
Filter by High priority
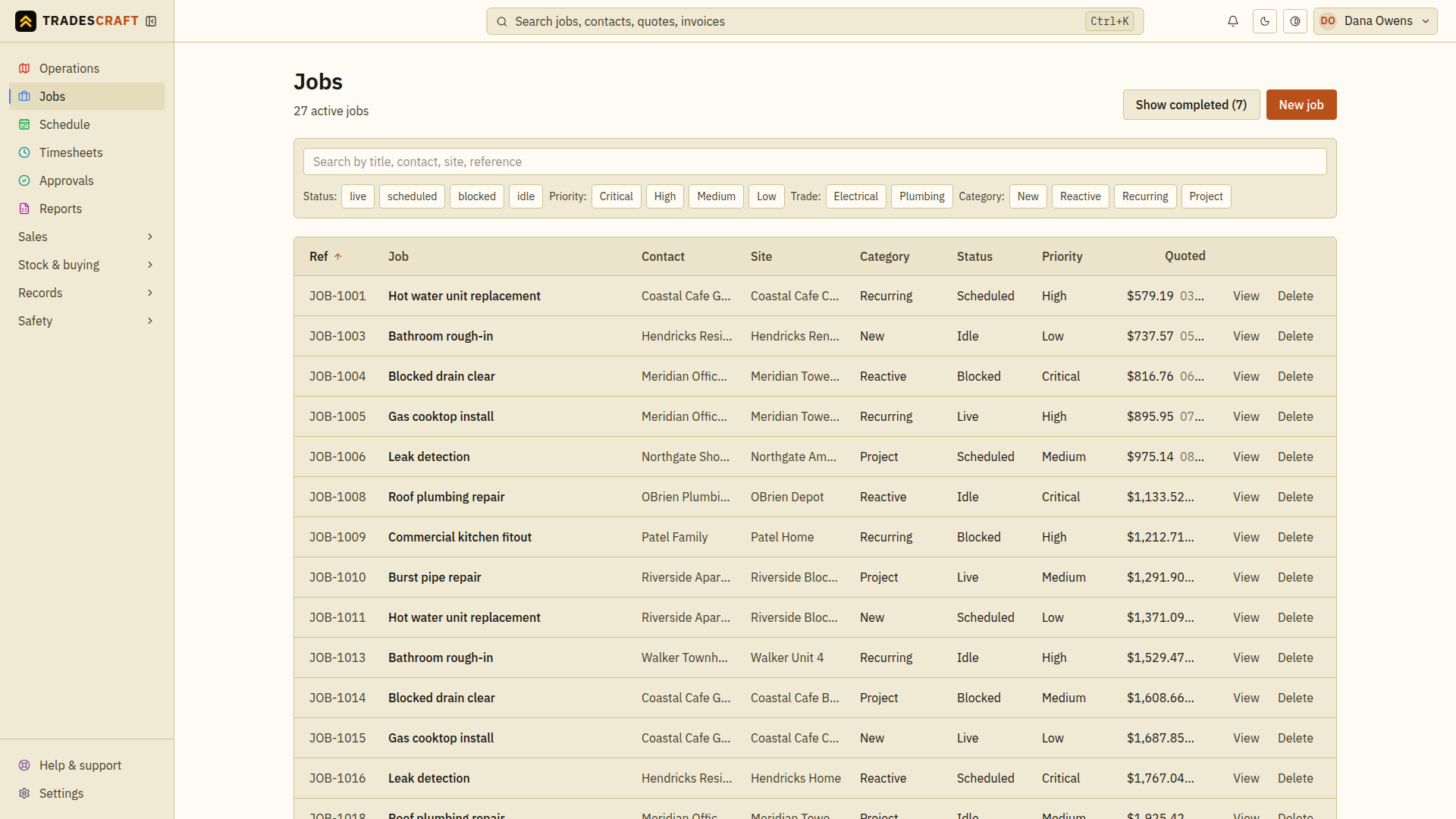tap(665, 196)
